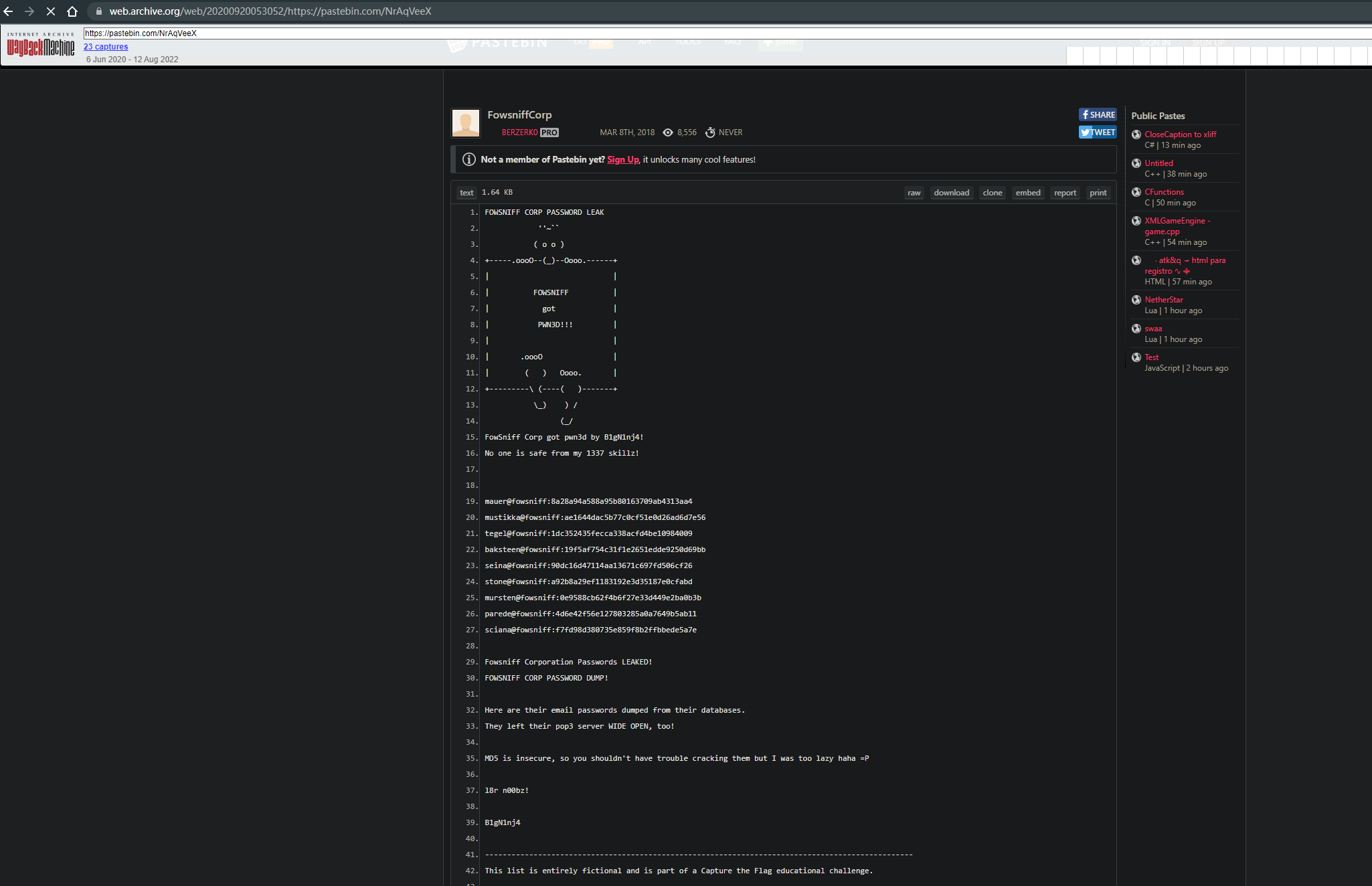
Task: Click the 'No one is safe' line
Action: pos(562,453)
